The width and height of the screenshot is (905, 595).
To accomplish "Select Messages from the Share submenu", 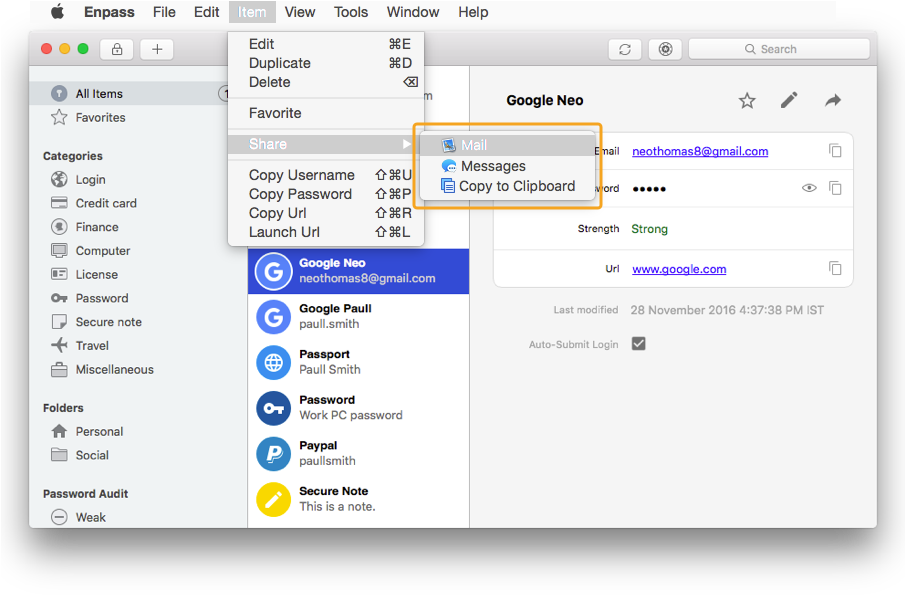I will [494, 166].
